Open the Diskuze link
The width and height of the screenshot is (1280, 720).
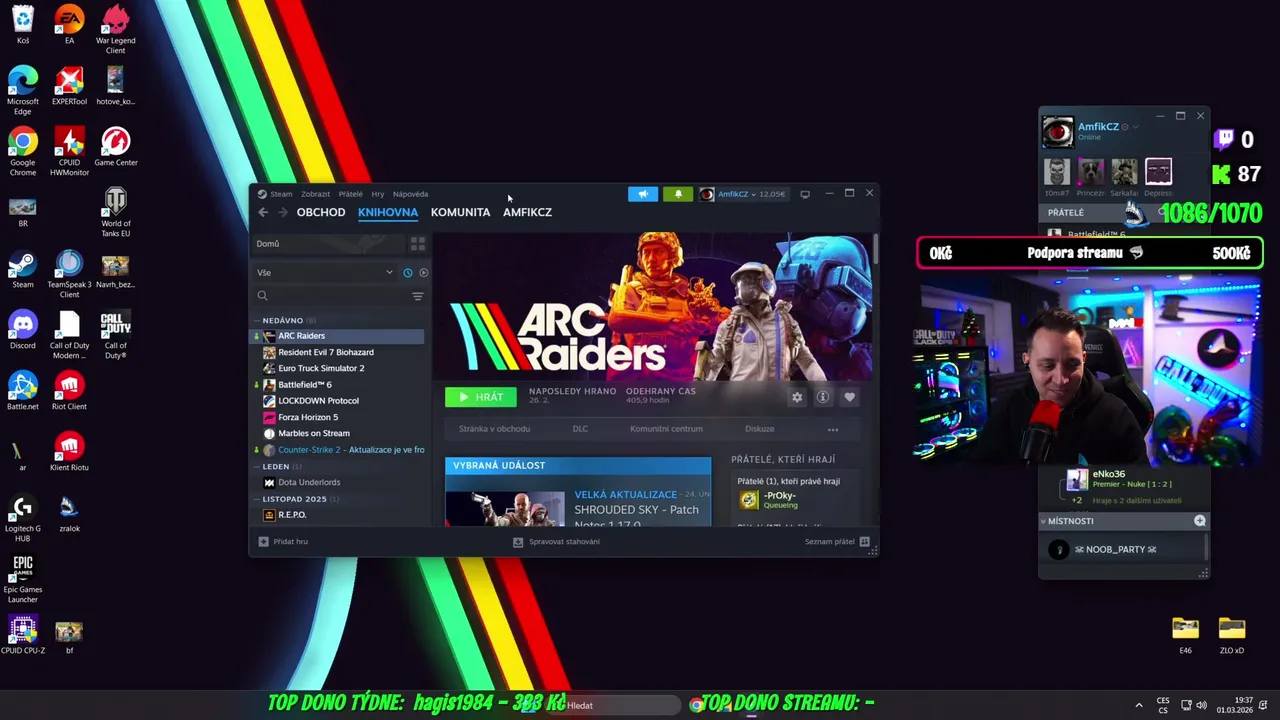(x=760, y=429)
